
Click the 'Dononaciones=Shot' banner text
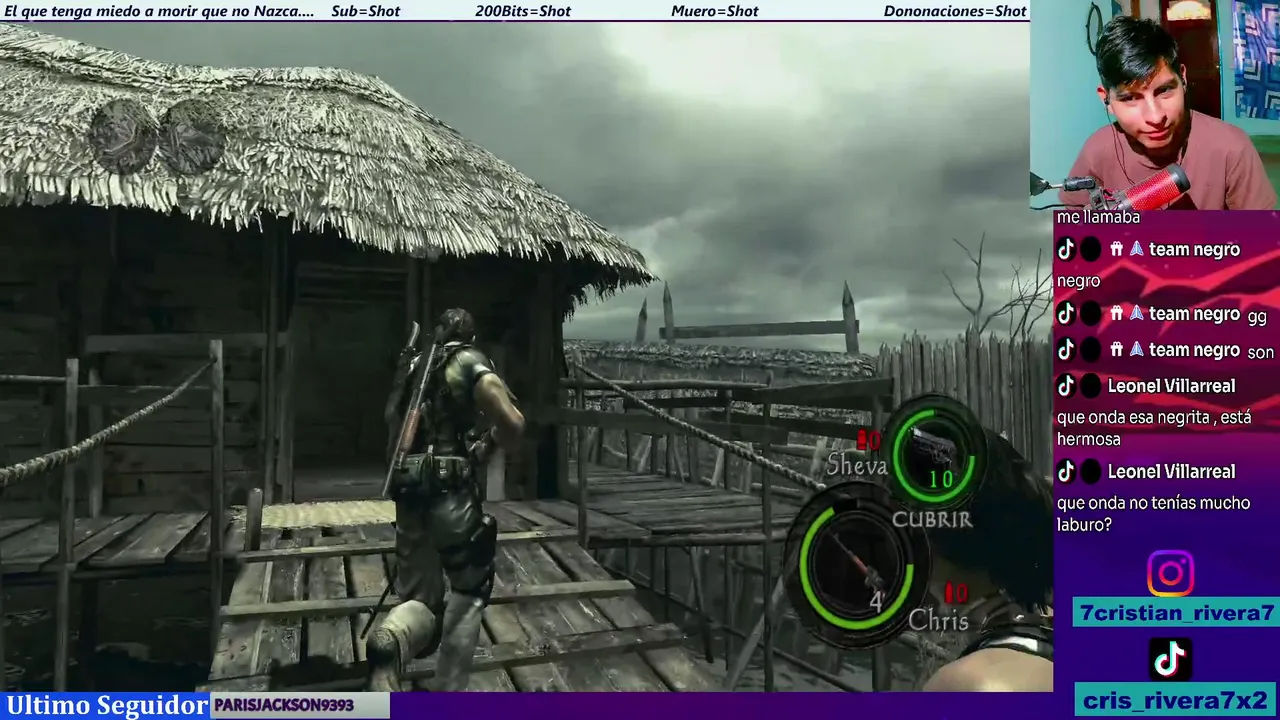click(x=955, y=11)
